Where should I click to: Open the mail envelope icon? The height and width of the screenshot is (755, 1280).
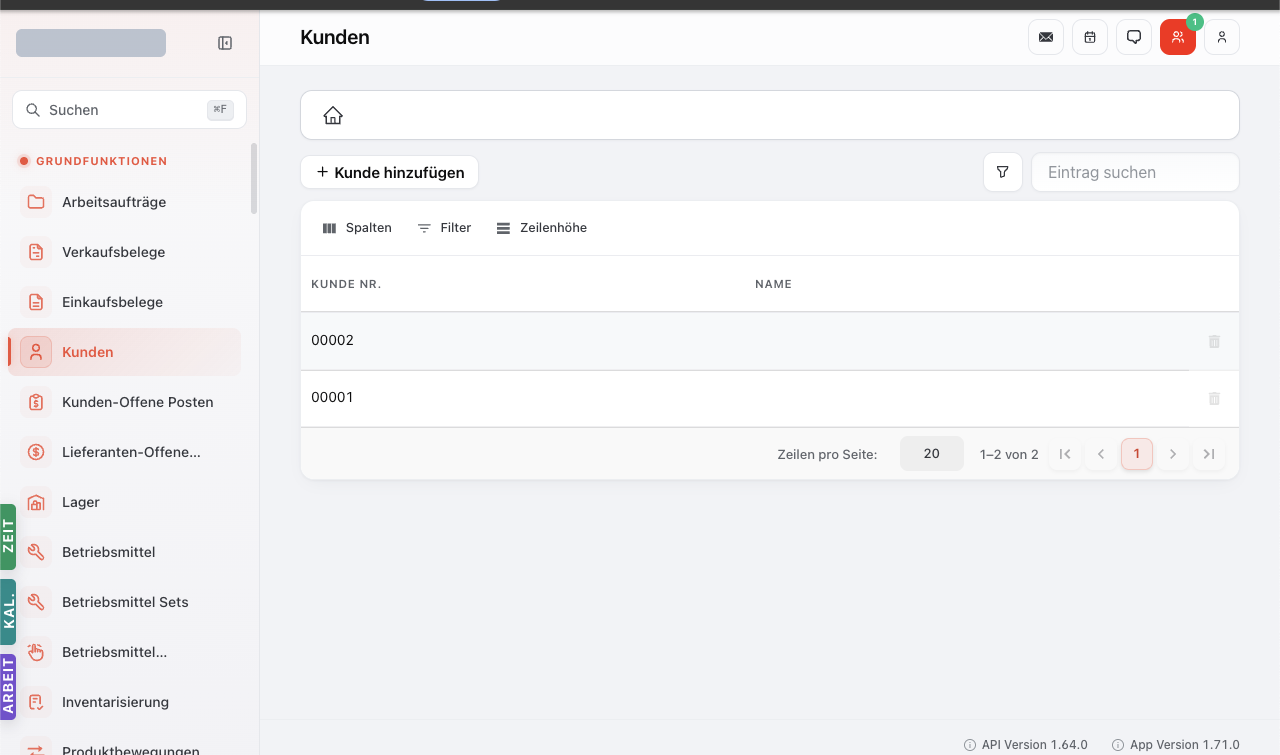pos(1046,37)
